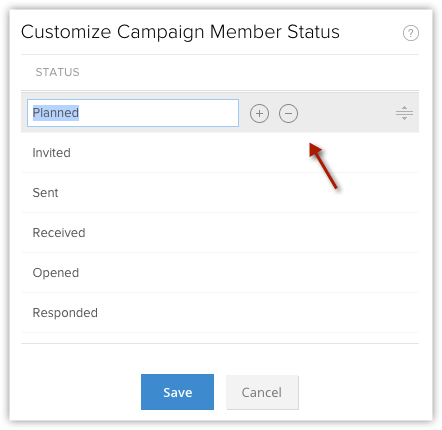Image resolution: width=442 pixels, height=430 pixels.
Task: Click the Cancel button
Action: [x=262, y=392]
